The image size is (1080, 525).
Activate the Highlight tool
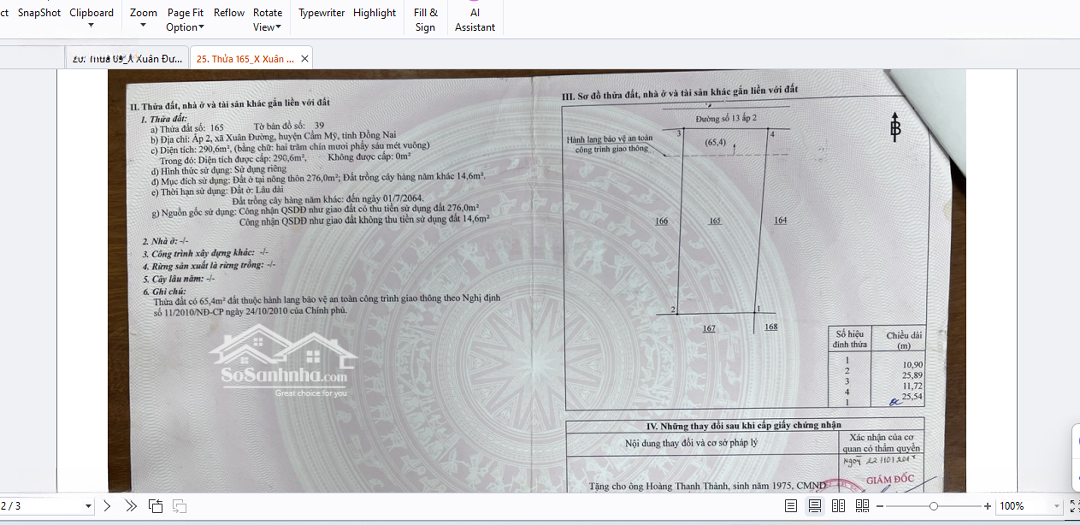(374, 13)
